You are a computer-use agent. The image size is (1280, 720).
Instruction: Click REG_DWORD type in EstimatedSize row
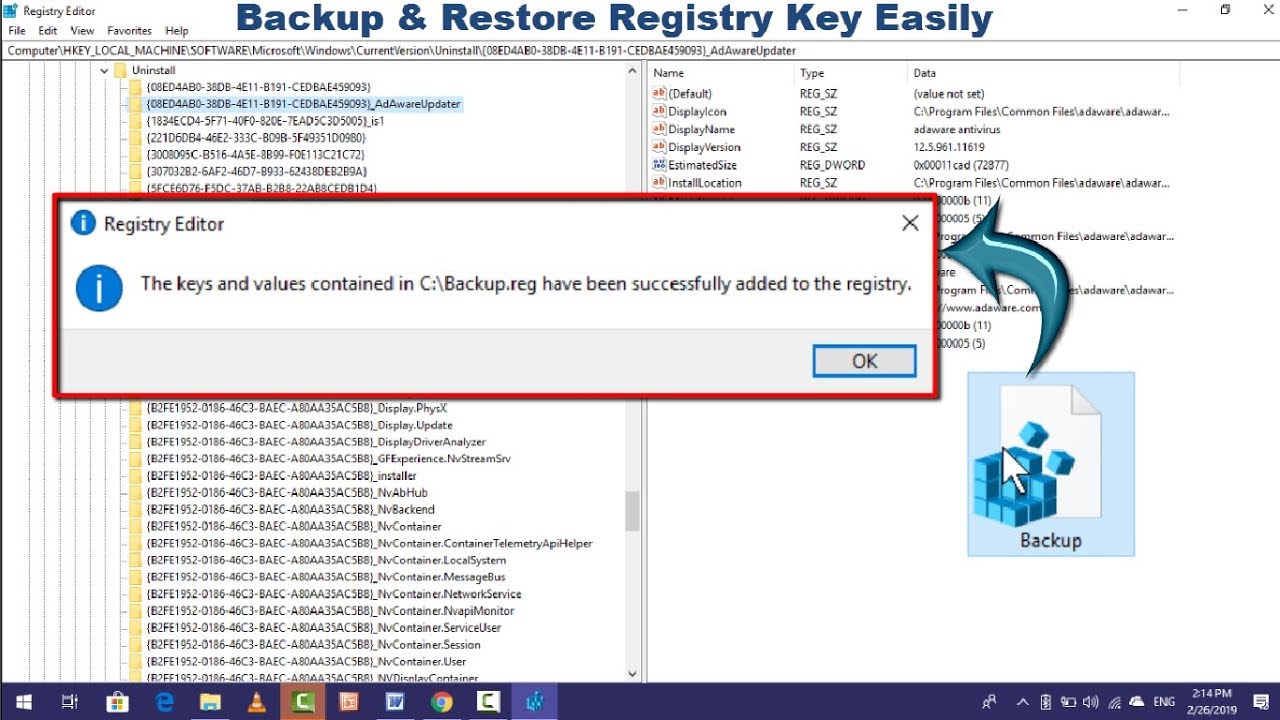tap(832, 165)
